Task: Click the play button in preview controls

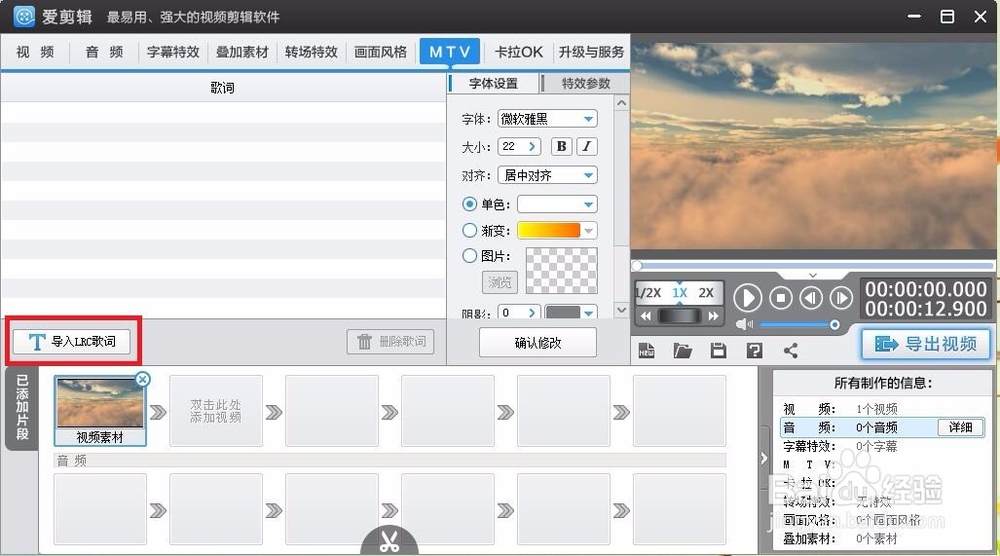Action: 747,298
